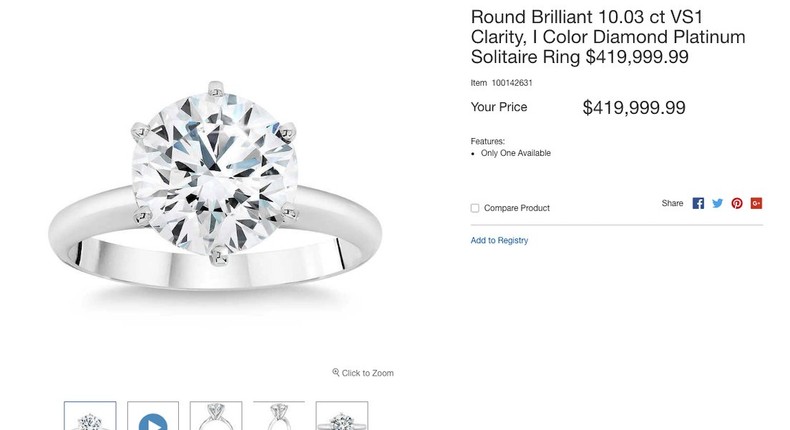The width and height of the screenshot is (790, 430).
Task: Open the Add to Registry link
Action: [x=499, y=241]
